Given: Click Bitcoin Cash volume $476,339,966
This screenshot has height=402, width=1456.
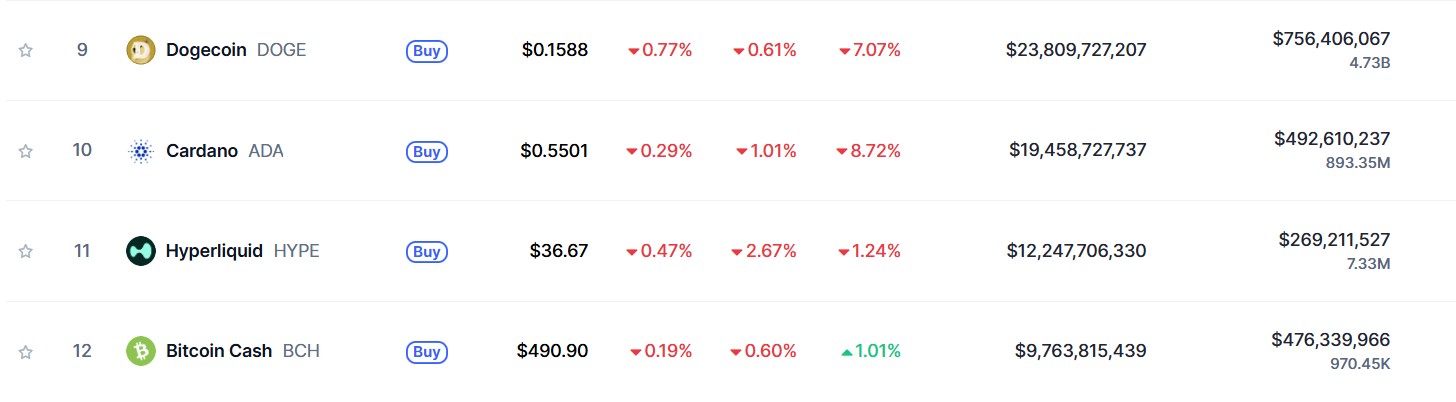Looking at the screenshot, I should (x=1331, y=340).
